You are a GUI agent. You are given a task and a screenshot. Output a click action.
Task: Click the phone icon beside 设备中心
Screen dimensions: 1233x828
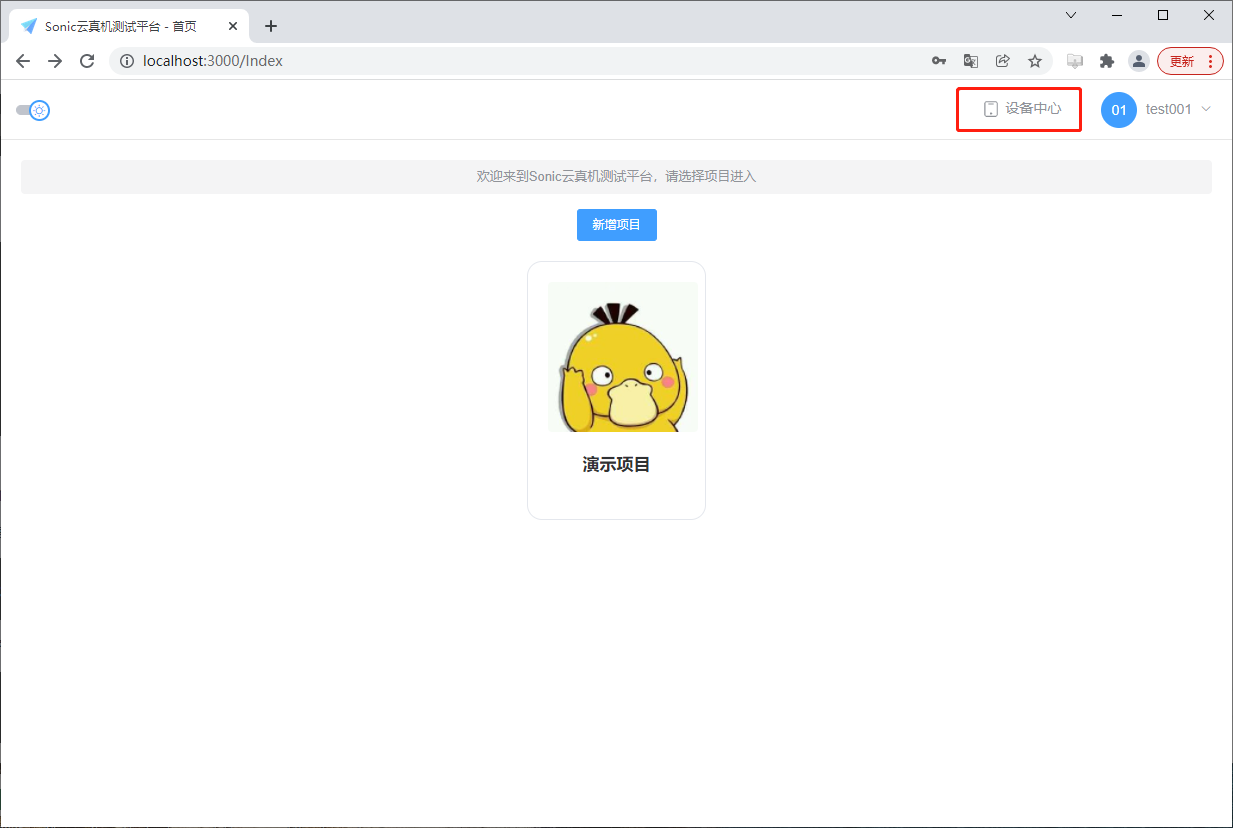991,109
